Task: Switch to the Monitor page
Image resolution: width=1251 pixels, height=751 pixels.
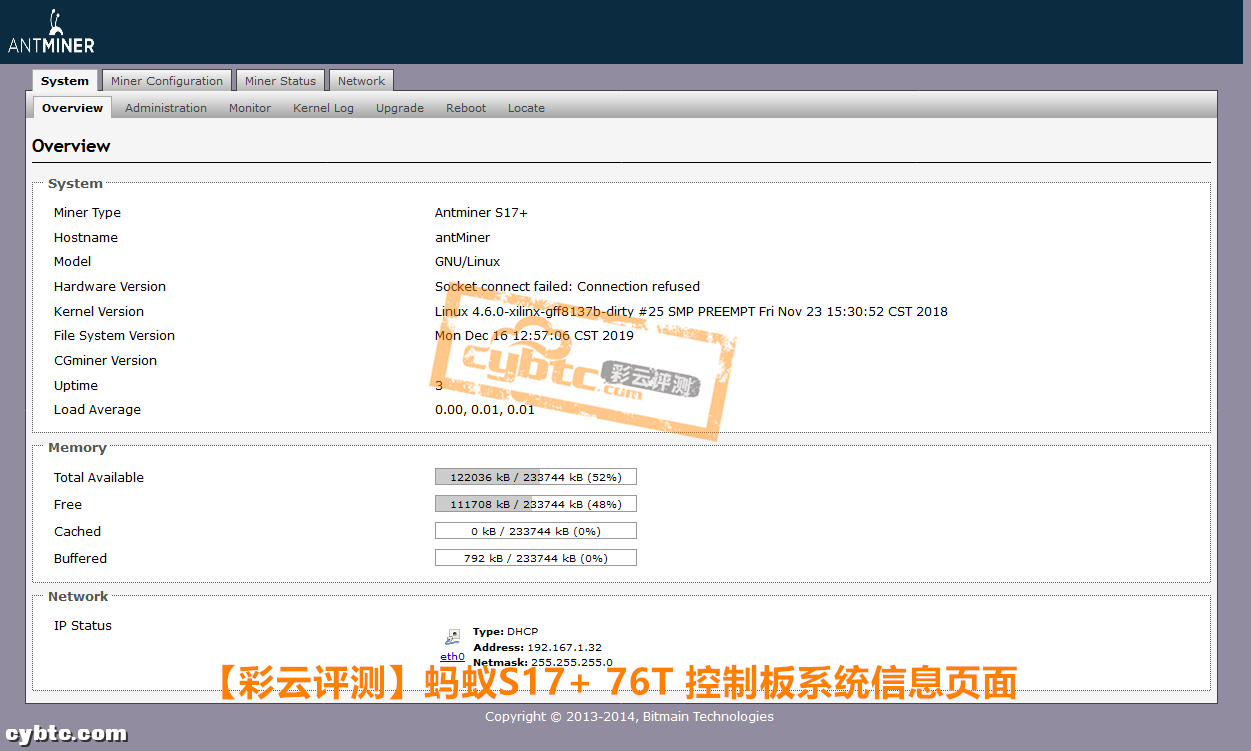Action: coord(249,107)
